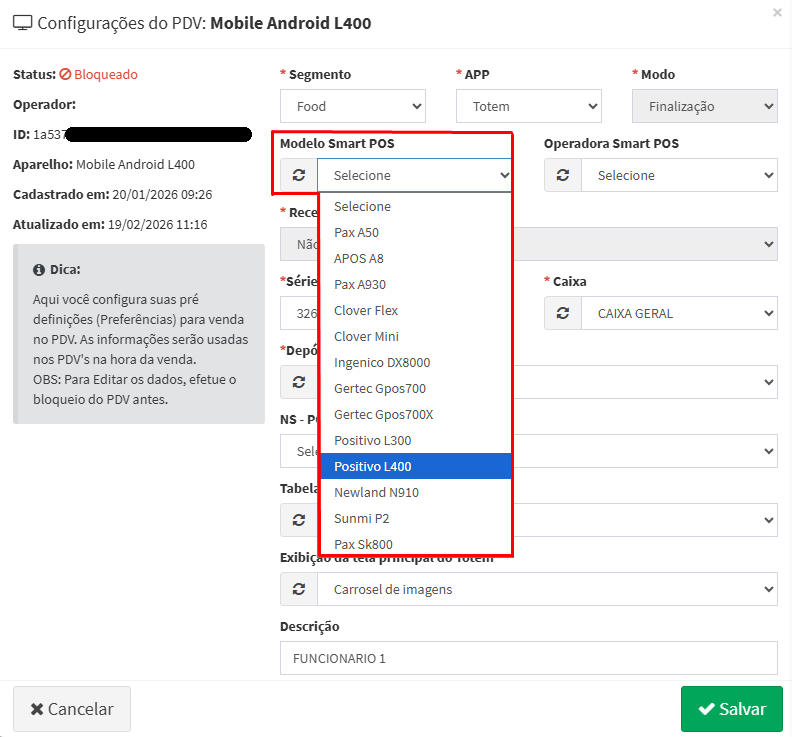Click refresh icon next to Caixa dropdown
792x737 pixels.
(563, 313)
